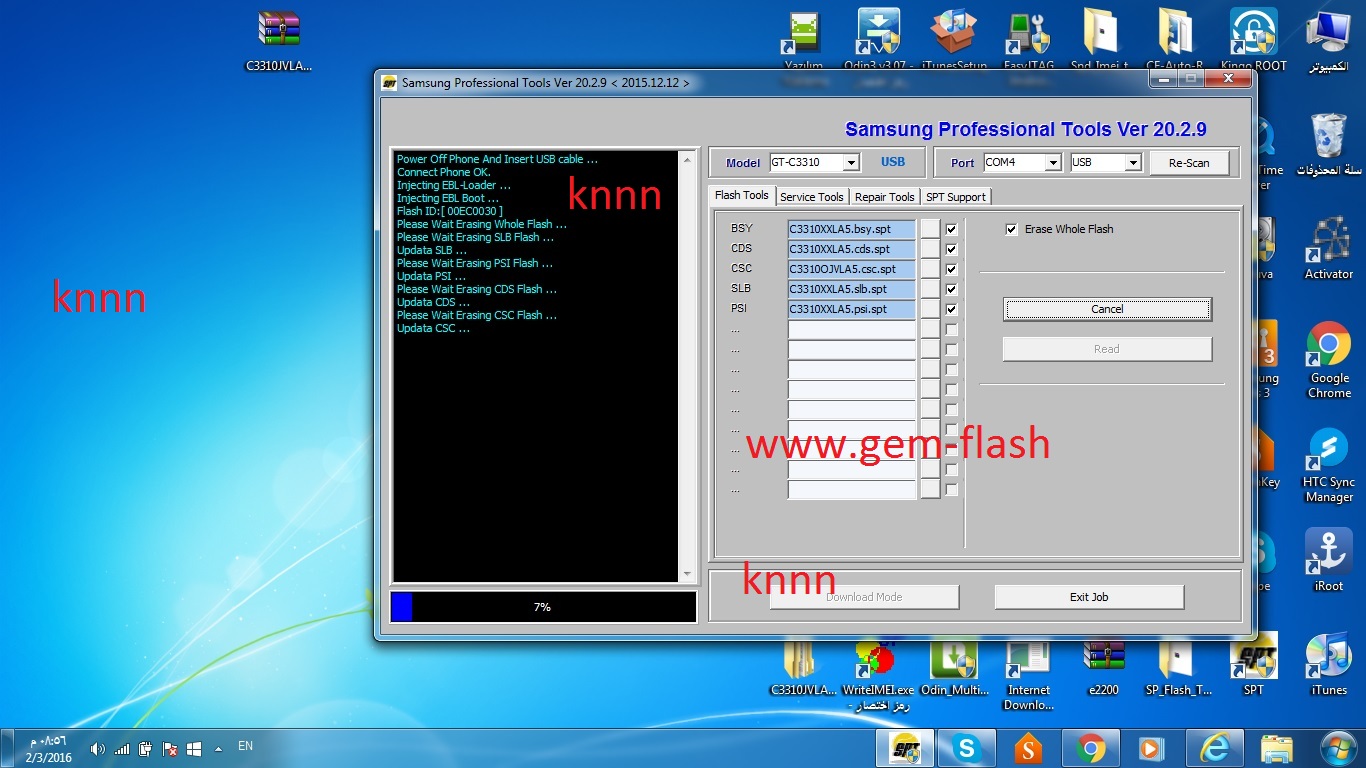Click the C3310XXLA5.bsy.spt file field
This screenshot has height=768, width=1366.
[x=852, y=229]
